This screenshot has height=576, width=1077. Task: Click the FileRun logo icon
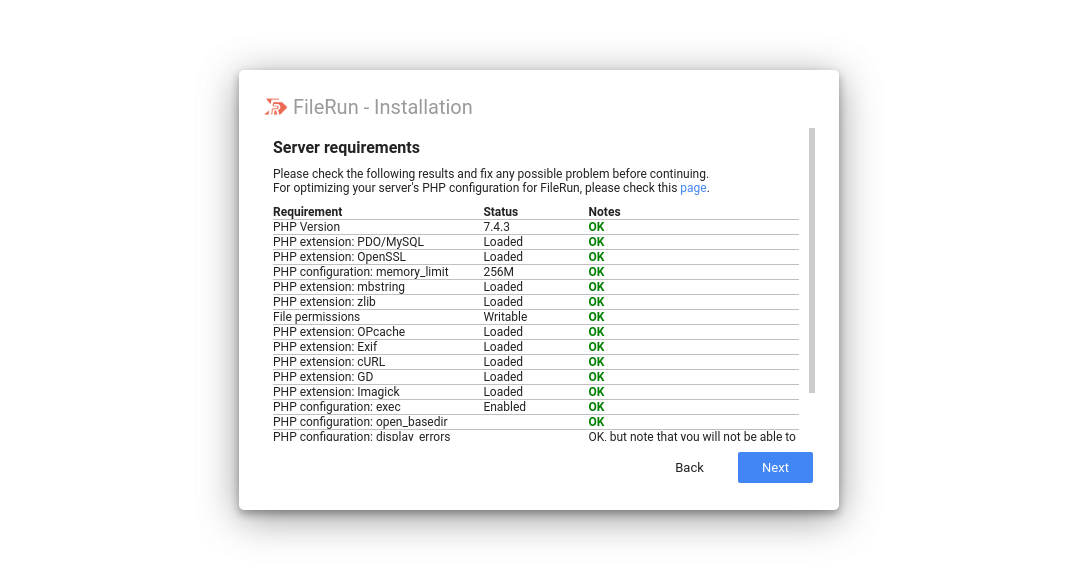[x=276, y=107]
